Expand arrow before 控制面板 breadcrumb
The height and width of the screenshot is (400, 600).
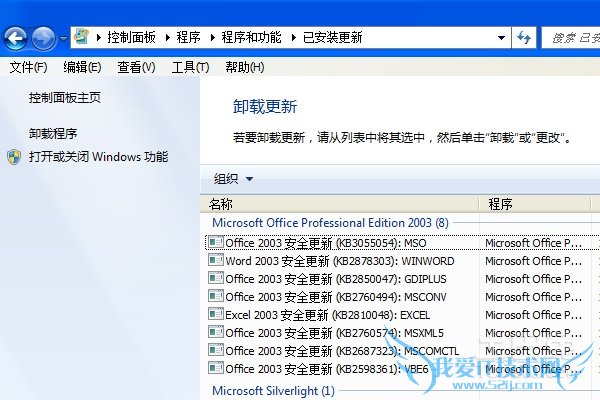(x=99, y=38)
